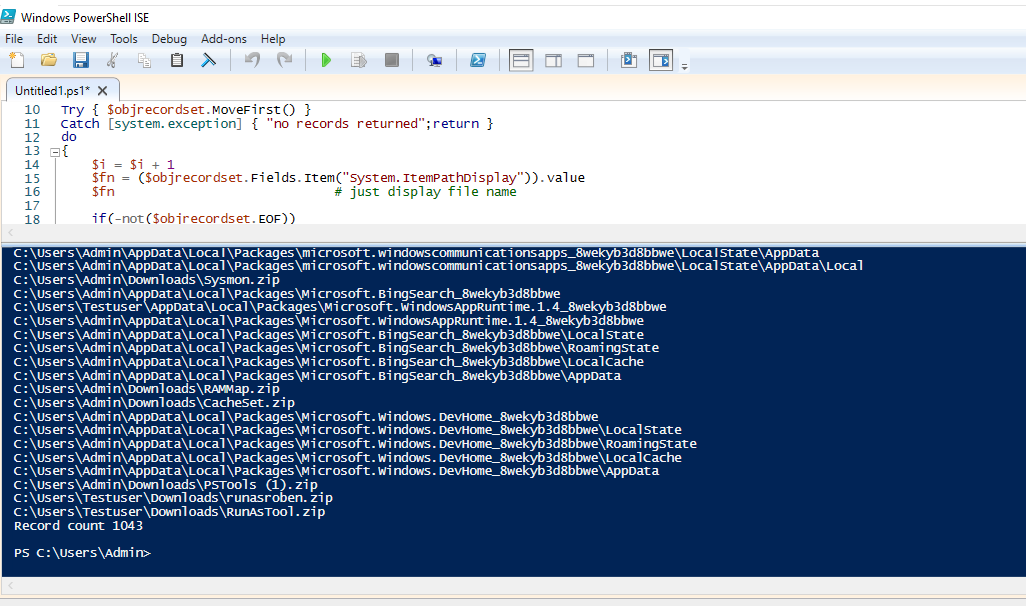
Task: Click the CacheSet.zip path line
Action: (154, 402)
